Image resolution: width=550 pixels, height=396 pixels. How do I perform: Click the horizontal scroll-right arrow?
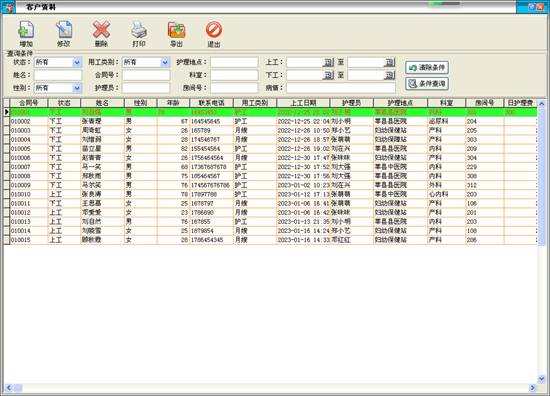pos(532,388)
